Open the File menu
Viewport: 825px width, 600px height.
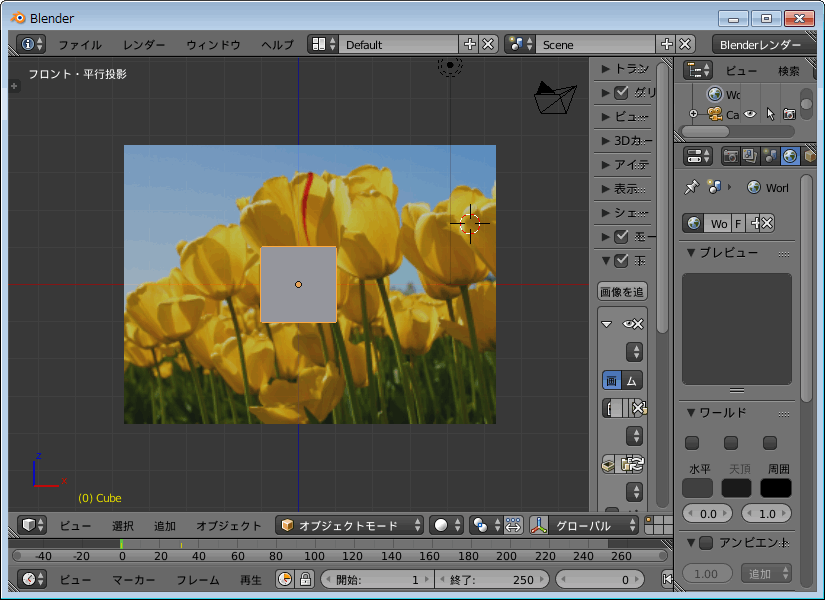tap(80, 45)
